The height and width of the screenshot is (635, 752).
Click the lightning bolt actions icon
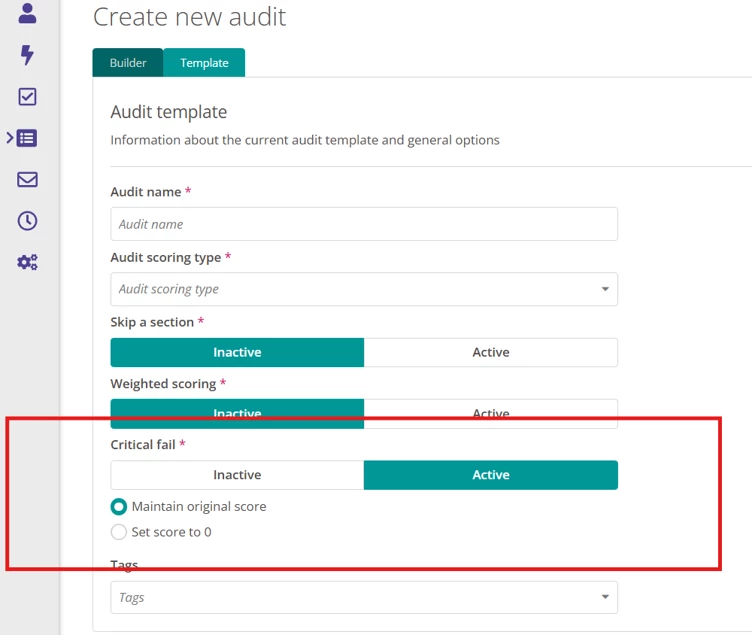[27, 55]
